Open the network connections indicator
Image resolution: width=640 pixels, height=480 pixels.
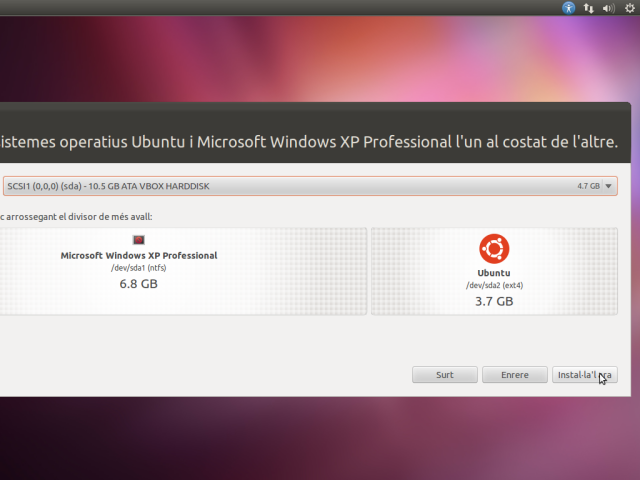(589, 8)
